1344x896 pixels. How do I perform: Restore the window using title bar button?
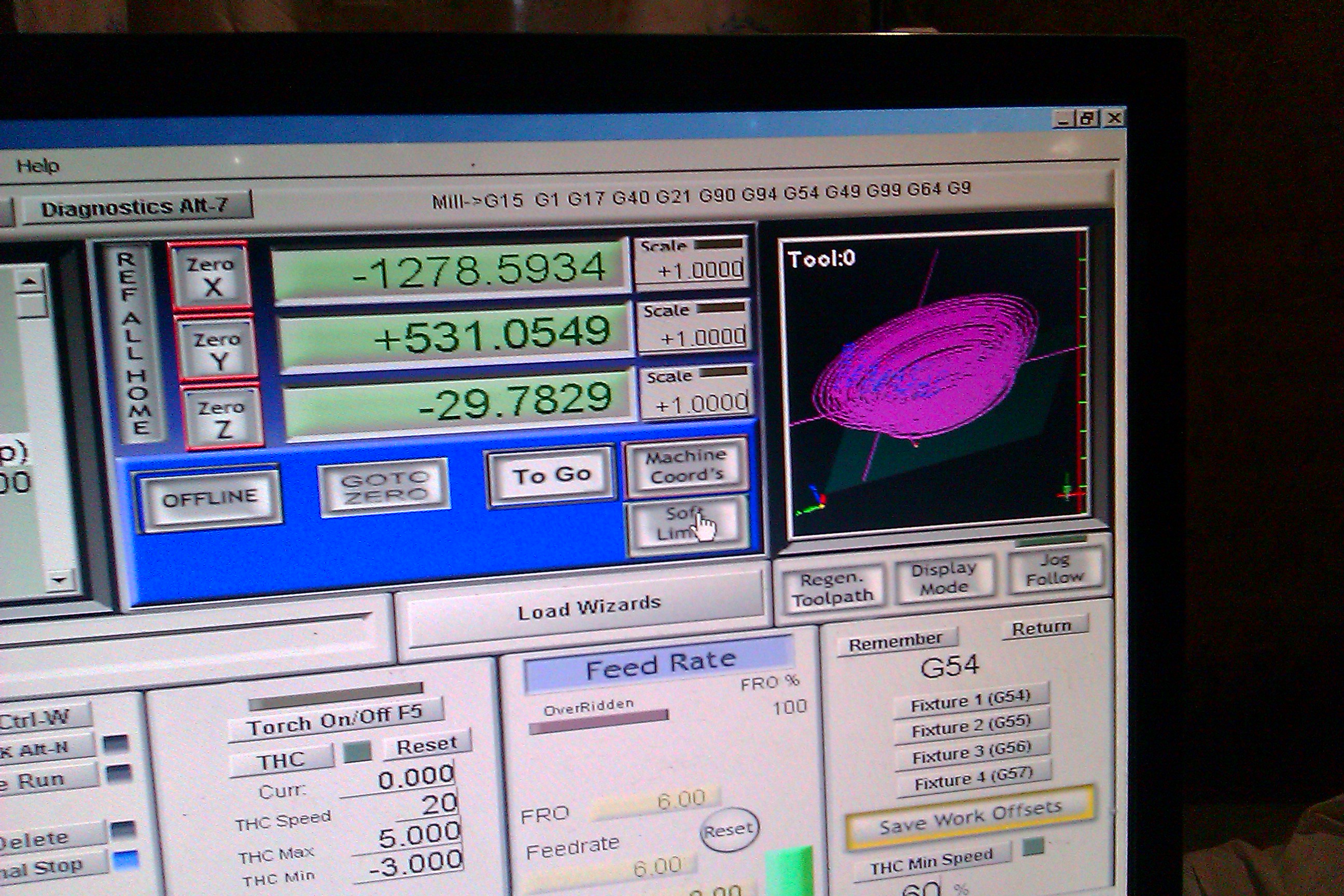(1087, 119)
